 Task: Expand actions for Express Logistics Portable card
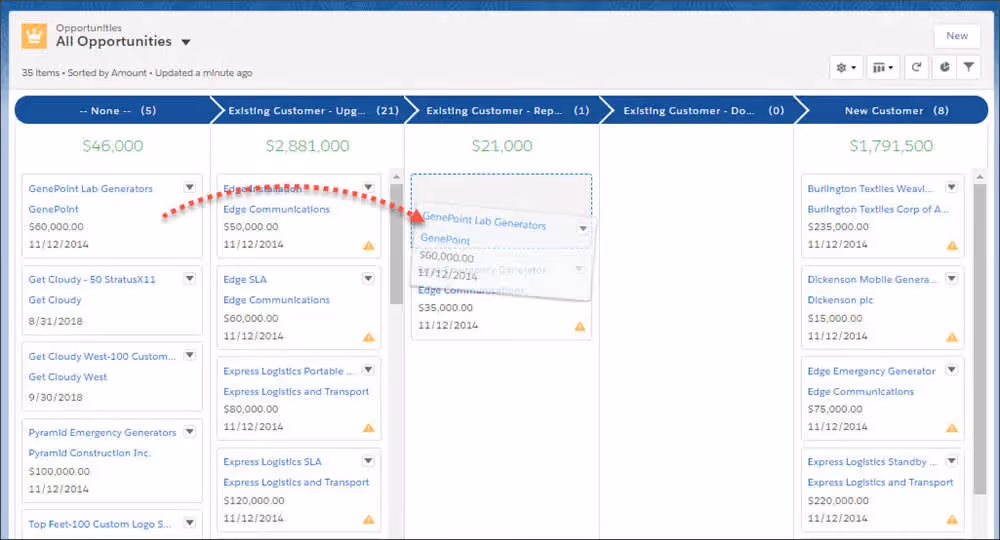[368, 370]
